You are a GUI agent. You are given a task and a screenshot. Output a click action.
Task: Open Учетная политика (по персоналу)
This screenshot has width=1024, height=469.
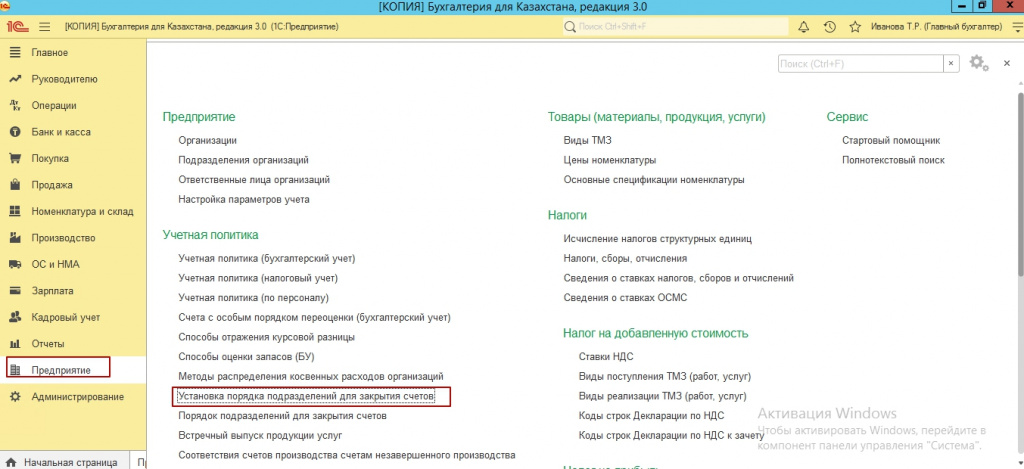[253, 298]
